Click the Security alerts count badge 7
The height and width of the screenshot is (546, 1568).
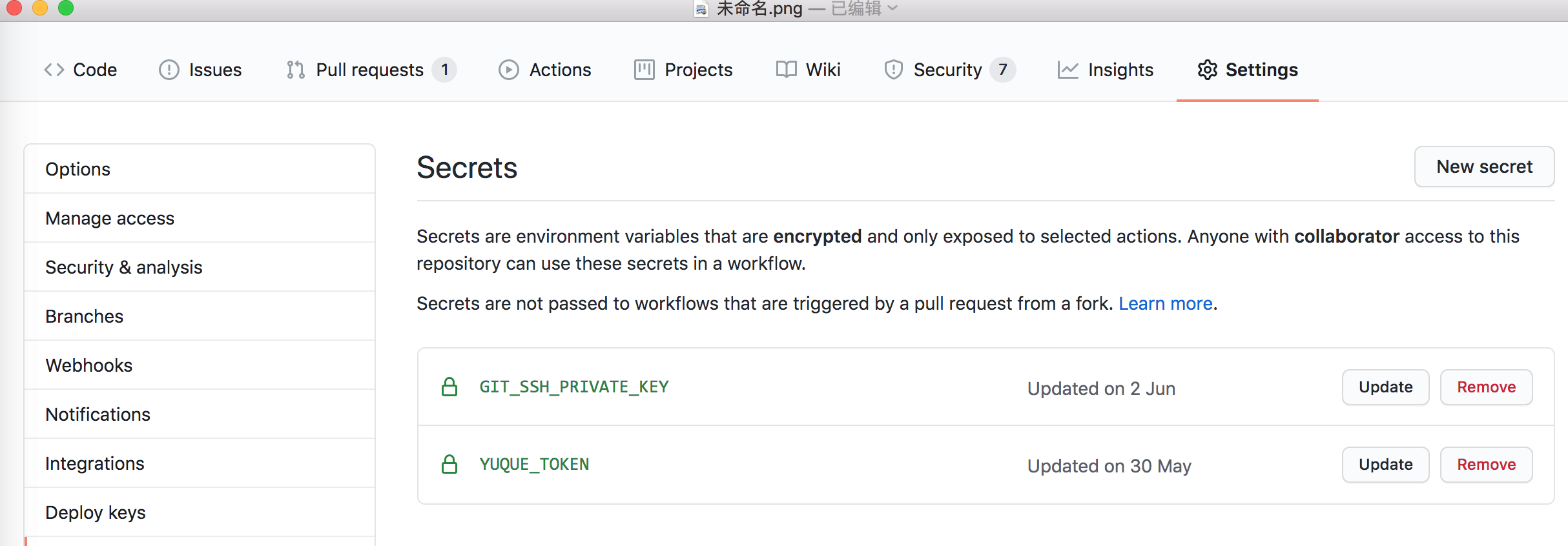[1002, 70]
